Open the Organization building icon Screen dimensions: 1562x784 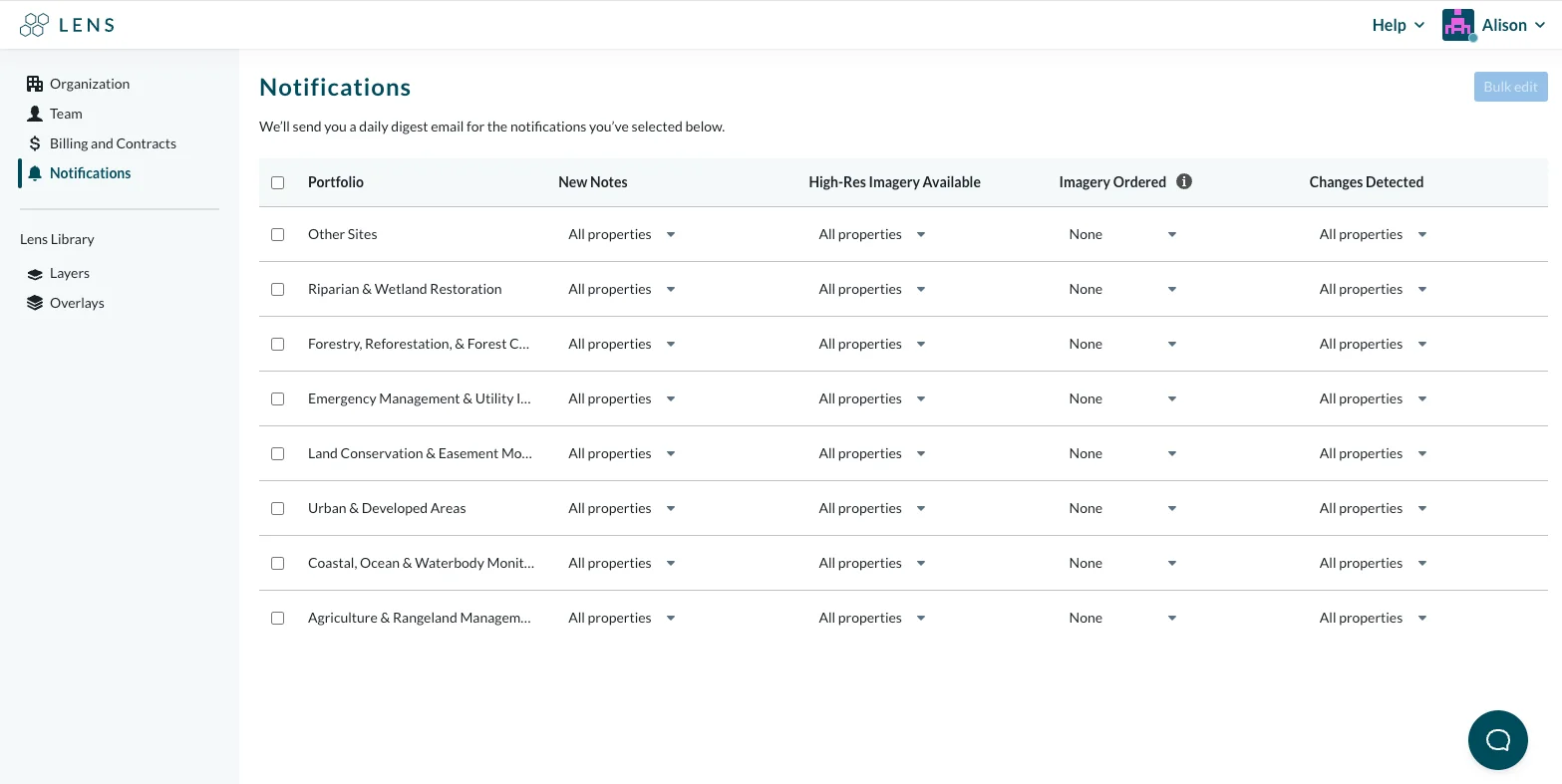point(35,84)
